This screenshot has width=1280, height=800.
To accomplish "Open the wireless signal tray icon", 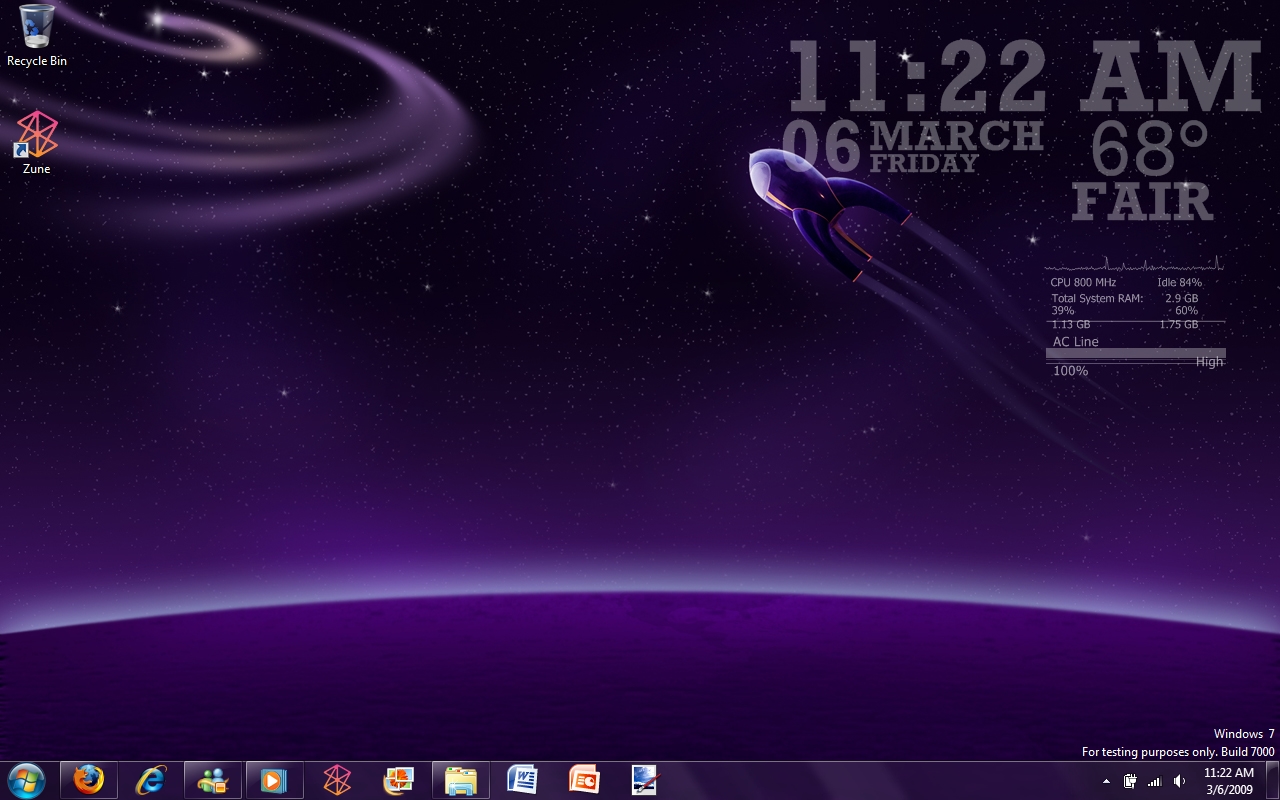I will (1154, 781).
